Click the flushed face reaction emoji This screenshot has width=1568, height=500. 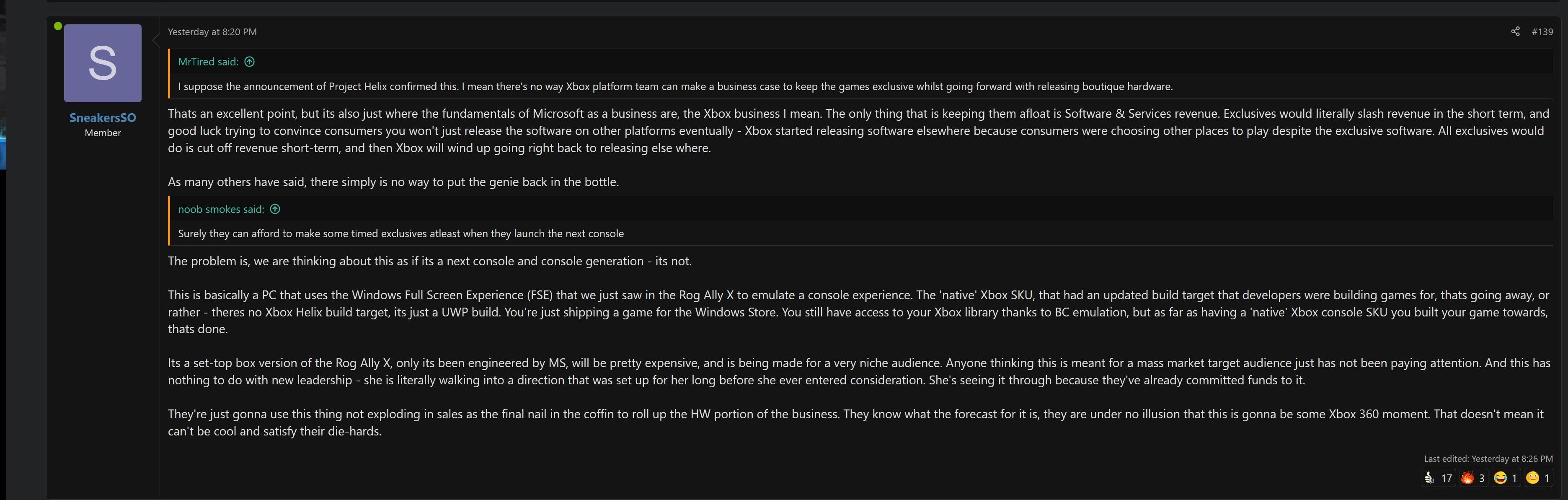tap(1533, 478)
